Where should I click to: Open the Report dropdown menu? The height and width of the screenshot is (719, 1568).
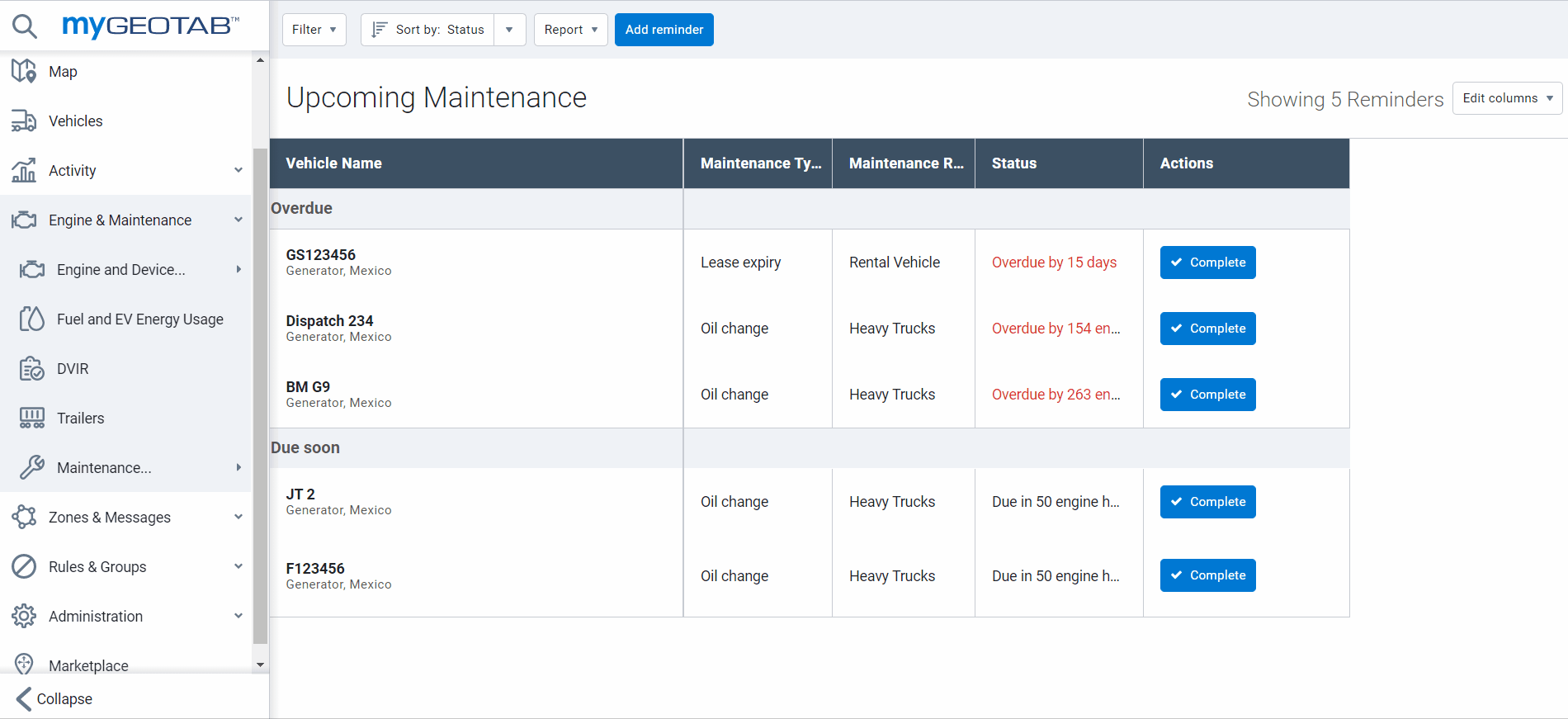click(x=570, y=30)
